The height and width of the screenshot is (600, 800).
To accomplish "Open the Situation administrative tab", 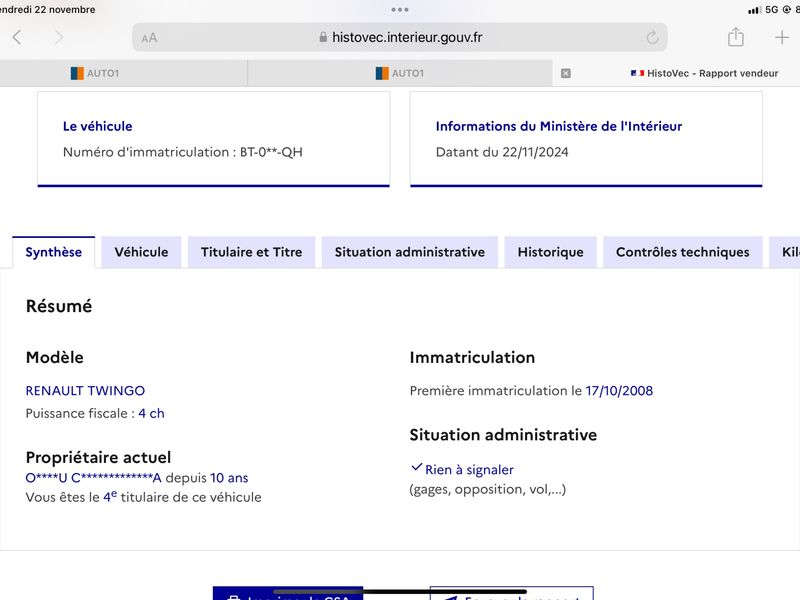I will [x=410, y=252].
